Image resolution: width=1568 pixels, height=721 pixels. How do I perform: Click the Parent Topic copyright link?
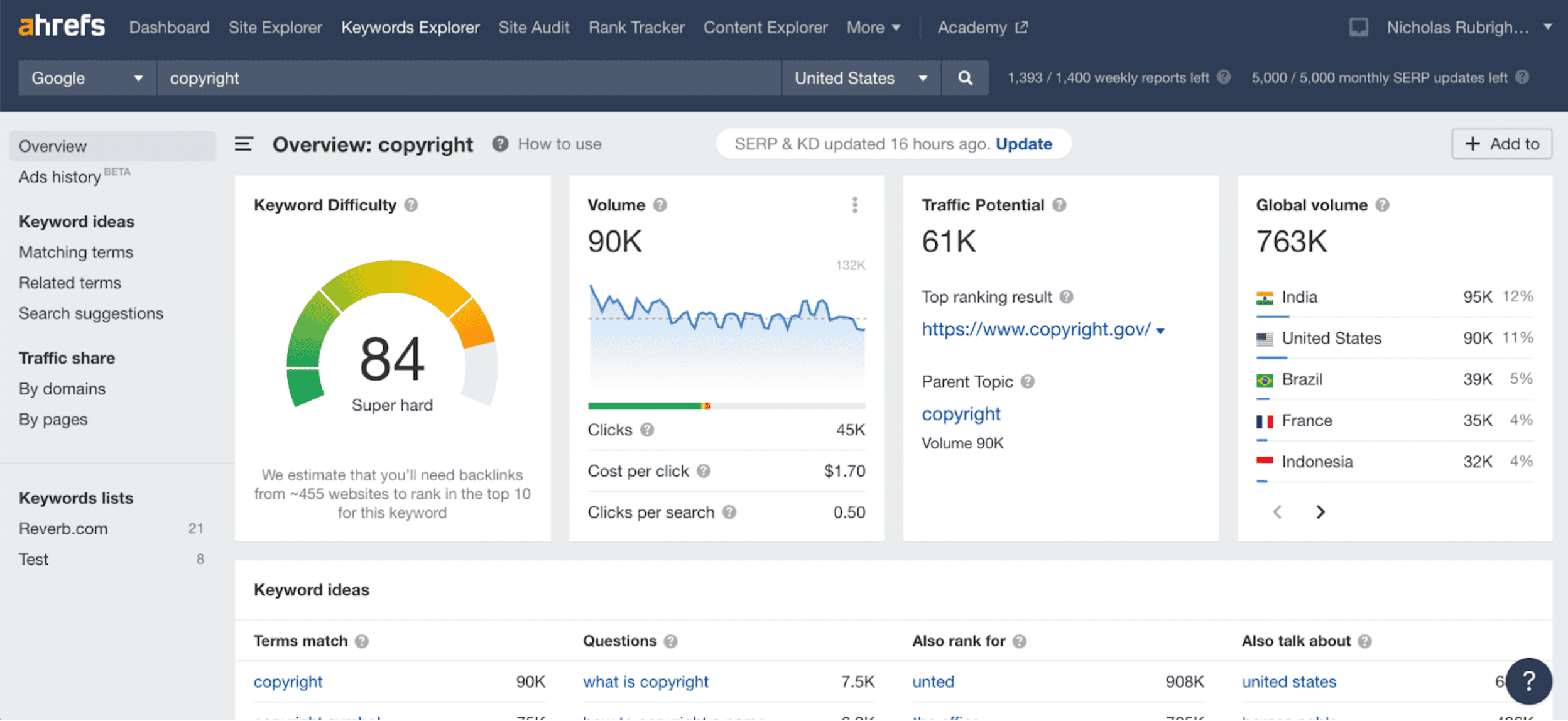[961, 414]
